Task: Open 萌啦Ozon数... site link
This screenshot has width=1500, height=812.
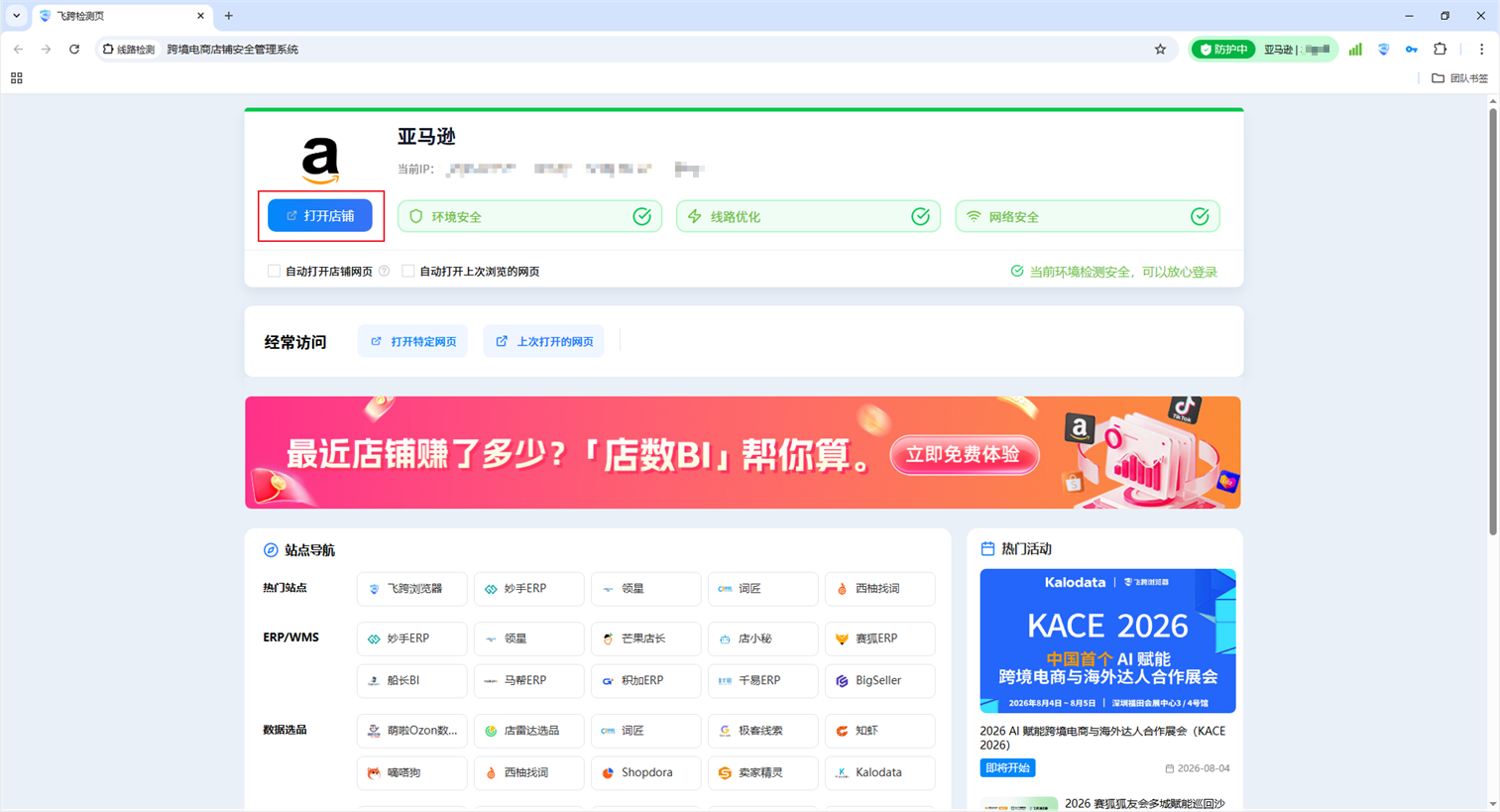Action: click(x=411, y=731)
